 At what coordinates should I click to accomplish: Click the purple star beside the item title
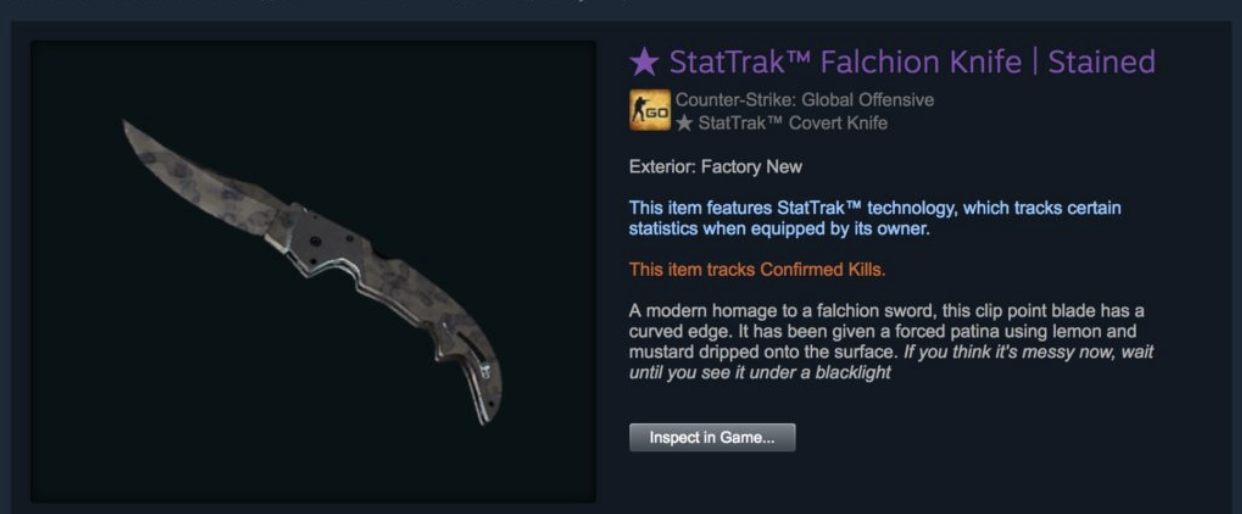pyautogui.click(x=645, y=63)
